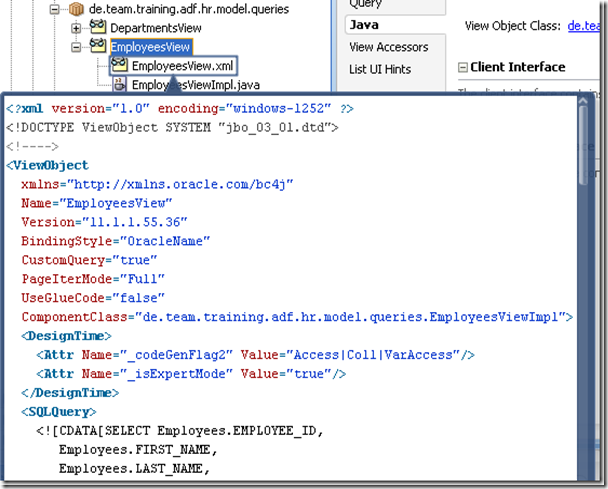Open the View Accessors tab
The image size is (608, 489).
(388, 47)
